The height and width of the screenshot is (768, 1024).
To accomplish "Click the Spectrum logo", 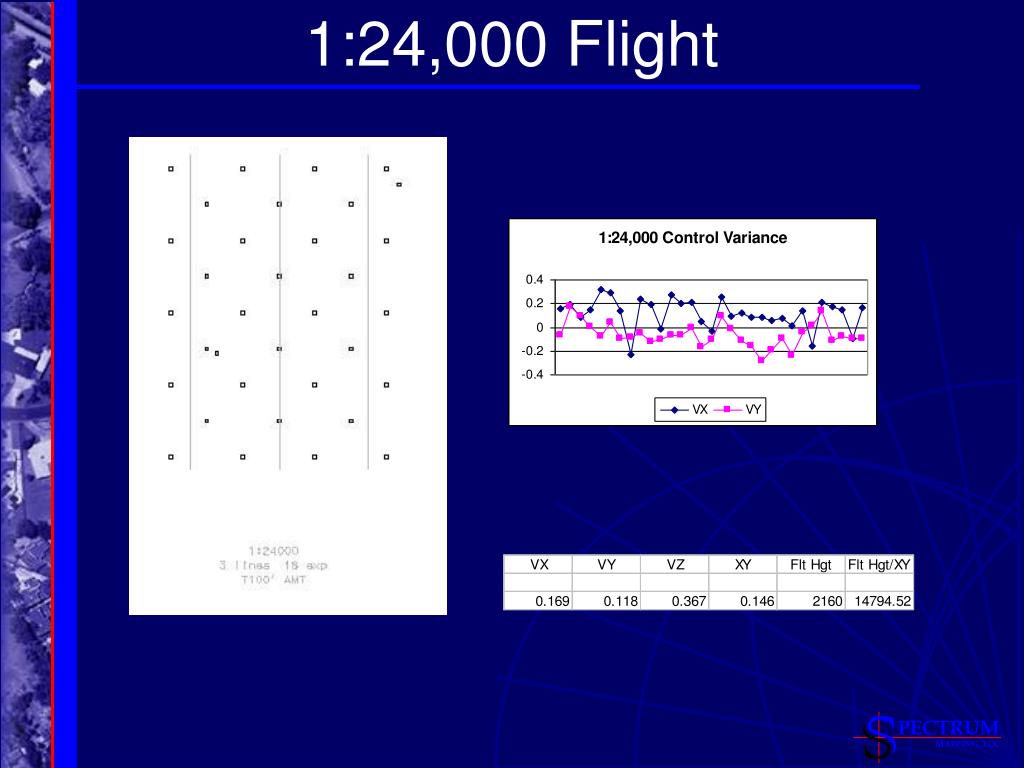I will click(927, 736).
